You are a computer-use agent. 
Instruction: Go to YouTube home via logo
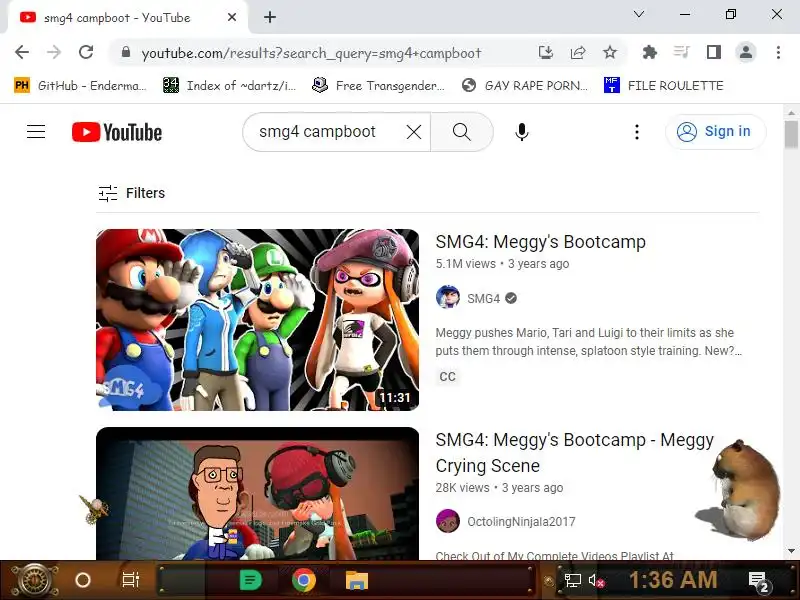click(117, 132)
